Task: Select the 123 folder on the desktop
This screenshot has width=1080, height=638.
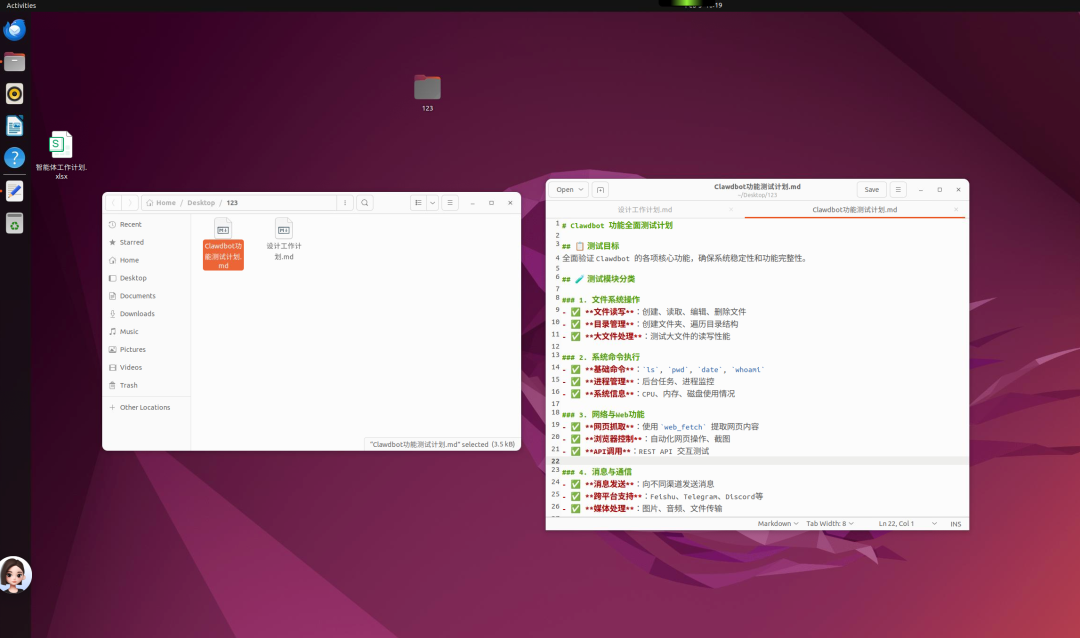Action: (x=427, y=93)
